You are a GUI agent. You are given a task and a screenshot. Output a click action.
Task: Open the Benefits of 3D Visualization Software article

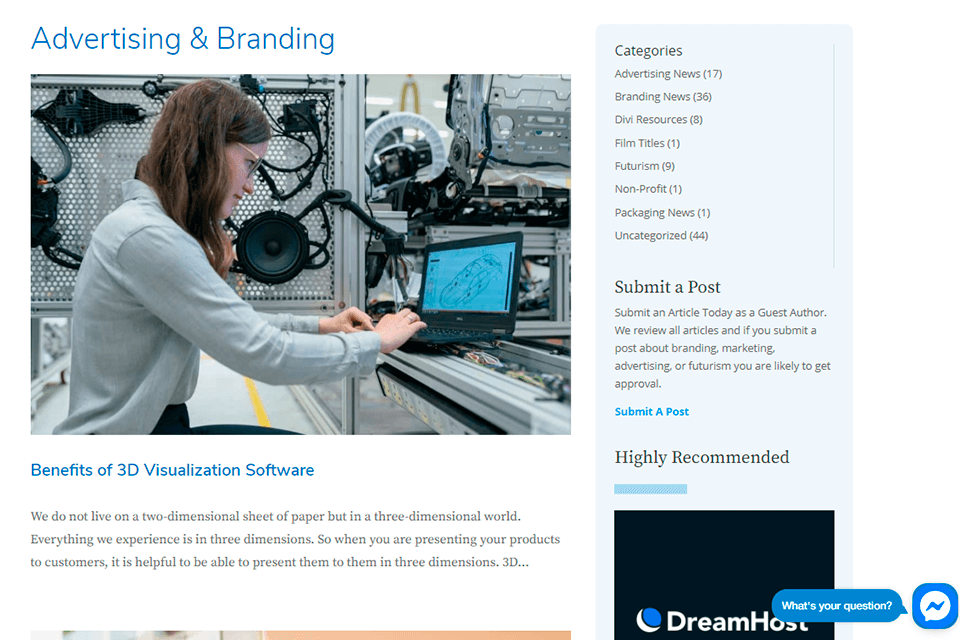pos(172,470)
